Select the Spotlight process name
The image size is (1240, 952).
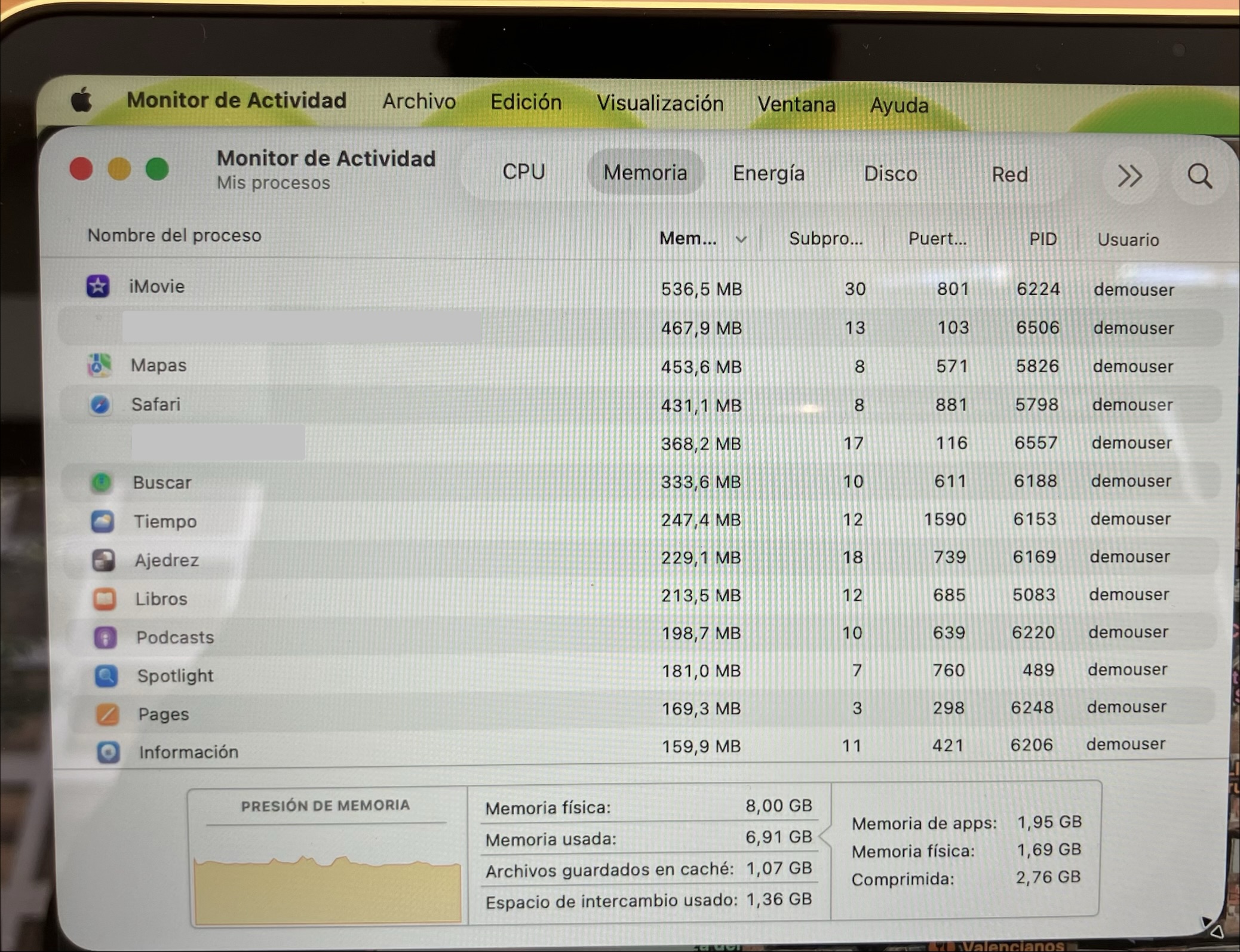click(x=176, y=676)
